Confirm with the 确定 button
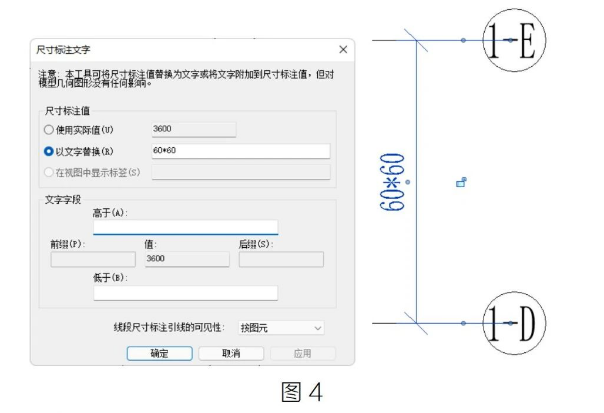This screenshot has height=413, width=604. tap(159, 353)
